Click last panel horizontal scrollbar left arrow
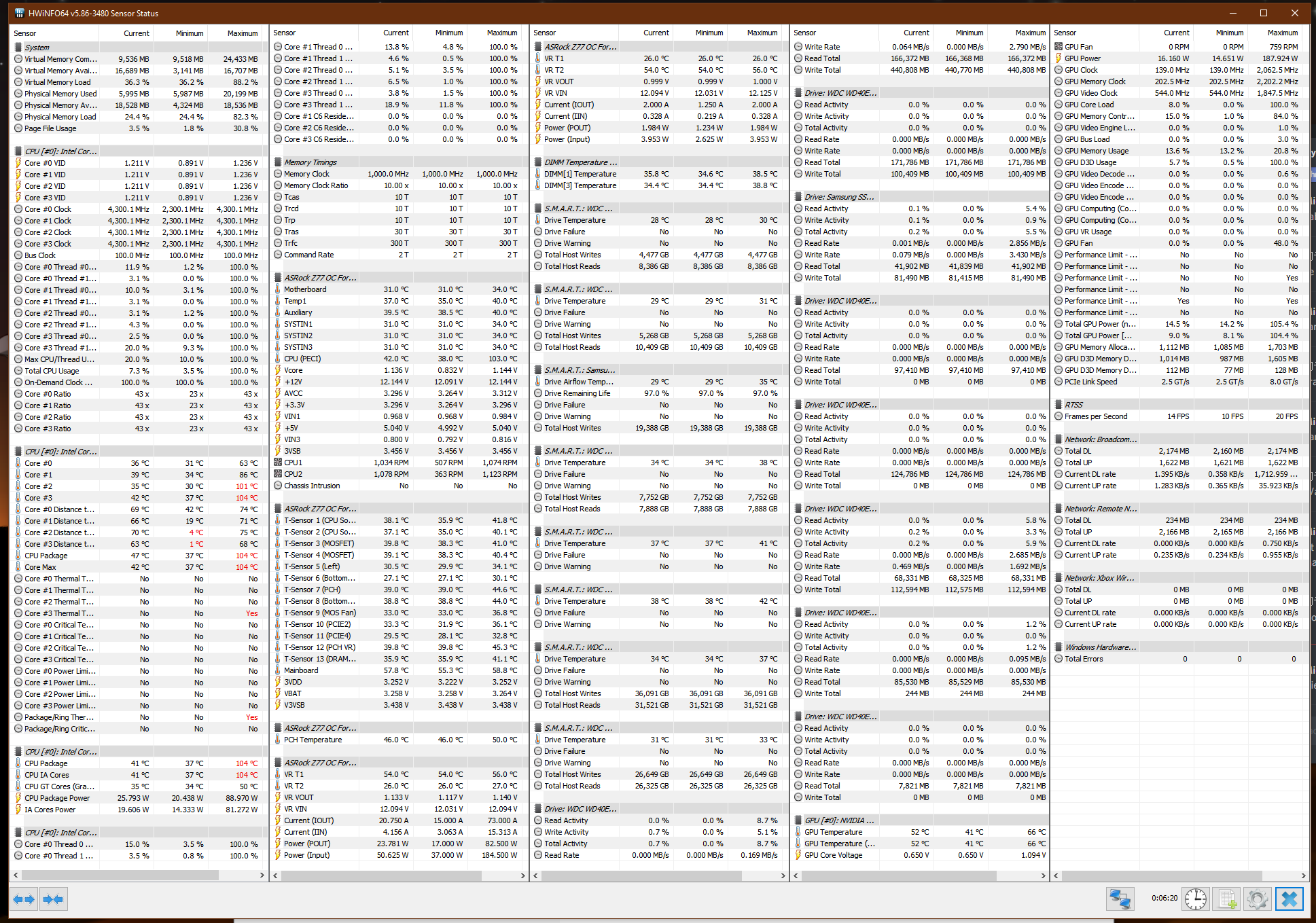1316x923 pixels. pos(1057,875)
